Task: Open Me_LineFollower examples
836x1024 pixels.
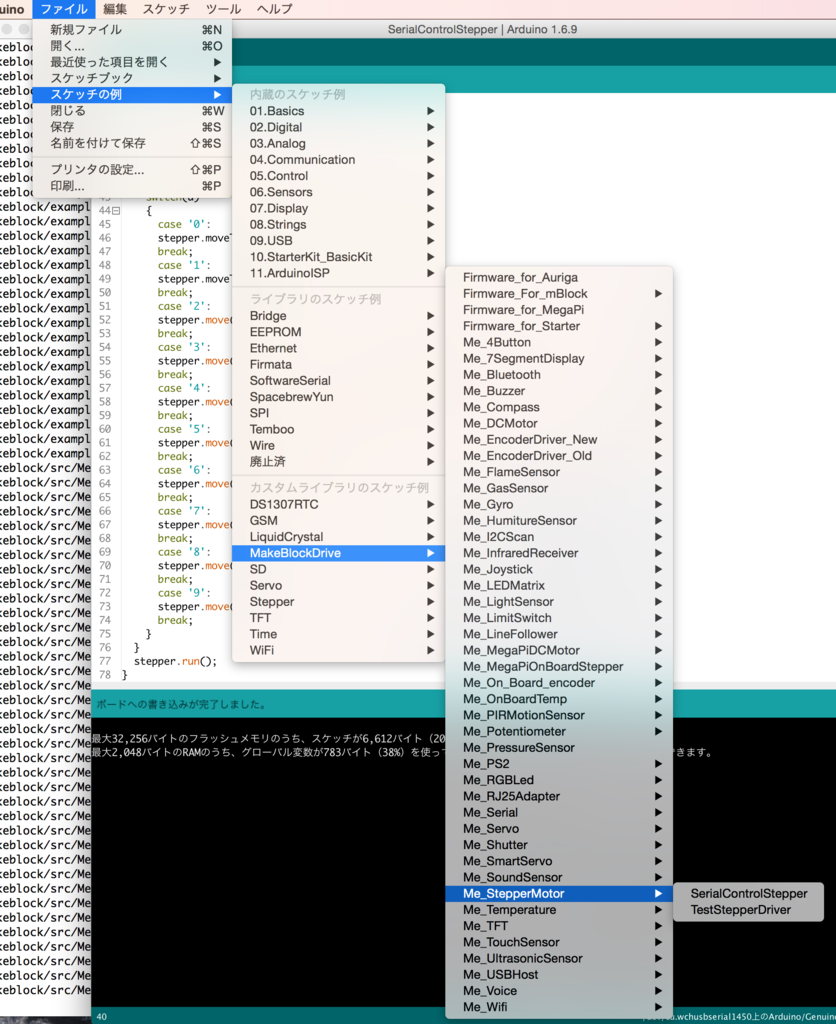Action: point(559,634)
